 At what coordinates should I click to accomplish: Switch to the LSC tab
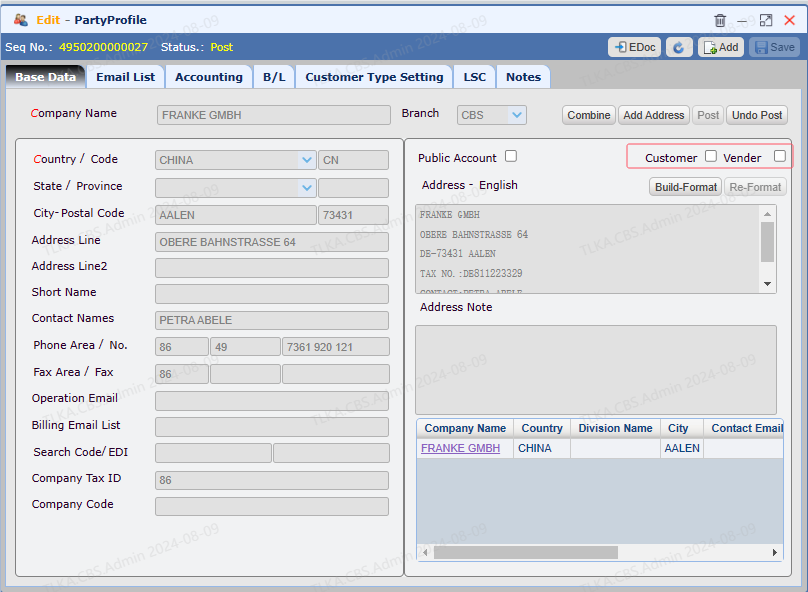pyautogui.click(x=475, y=77)
